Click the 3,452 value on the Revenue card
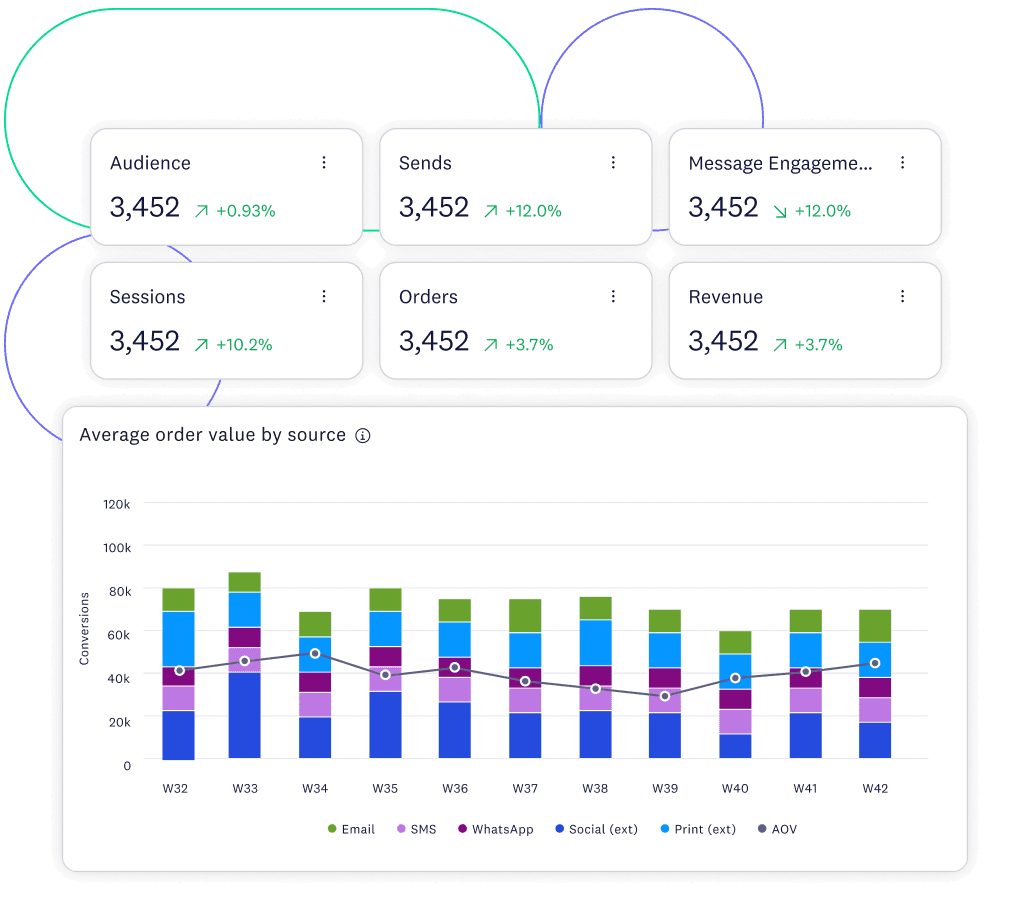This screenshot has width=1010, height=910. (723, 344)
